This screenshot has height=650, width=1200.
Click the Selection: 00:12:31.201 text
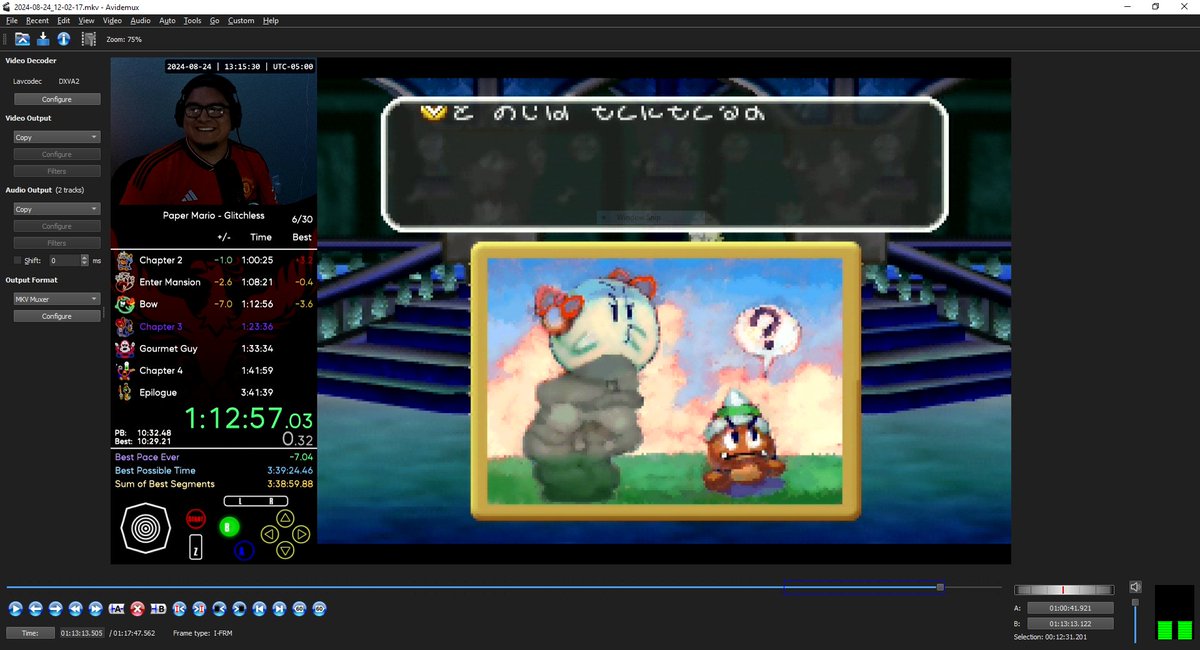point(1049,637)
